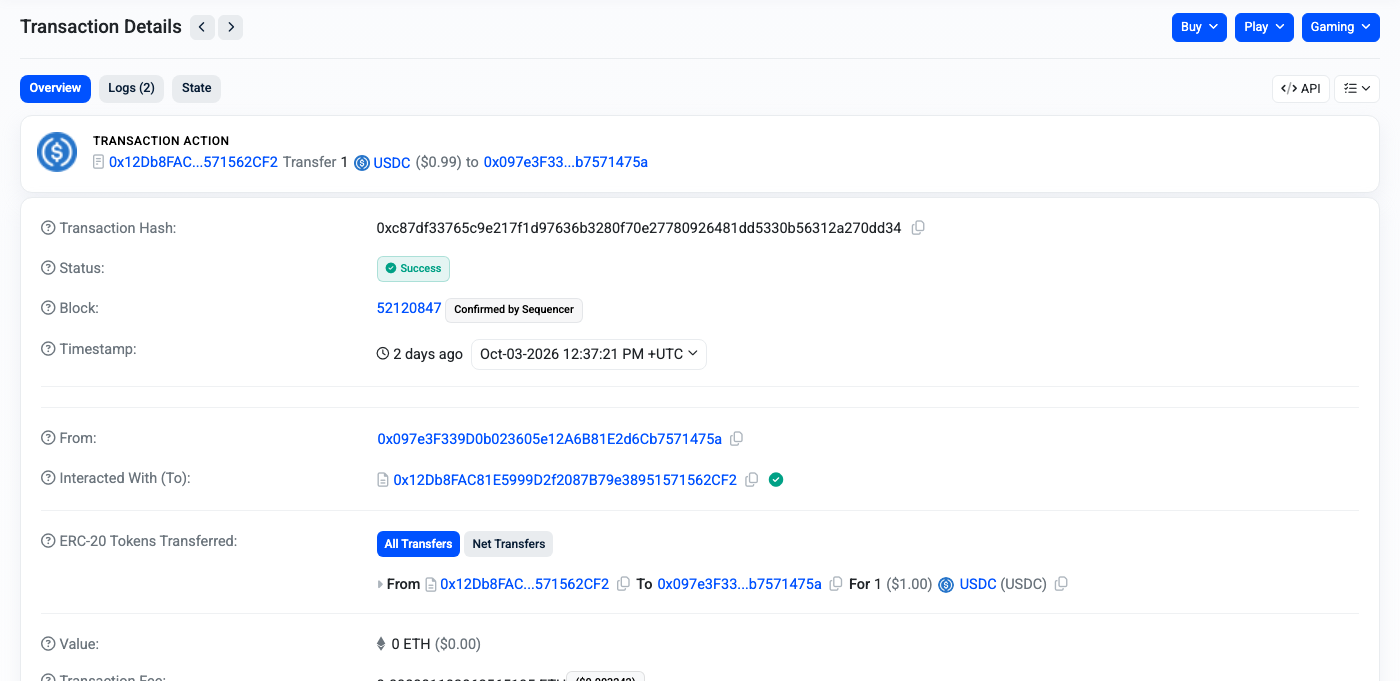
Task: Select the All Transfers toggle
Action: pyautogui.click(x=418, y=544)
